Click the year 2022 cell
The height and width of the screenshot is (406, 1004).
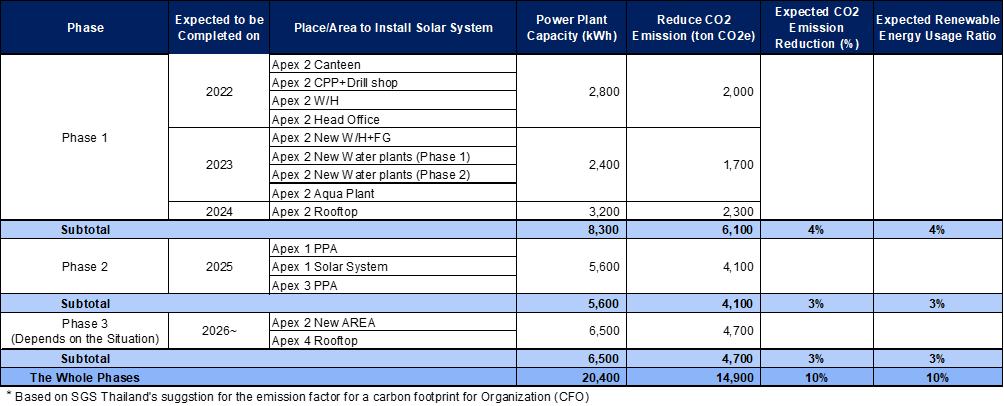point(219,92)
